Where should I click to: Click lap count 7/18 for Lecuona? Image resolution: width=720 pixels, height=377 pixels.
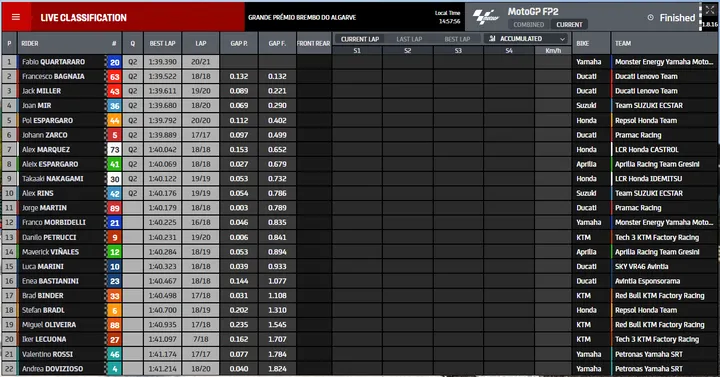[x=201, y=339]
